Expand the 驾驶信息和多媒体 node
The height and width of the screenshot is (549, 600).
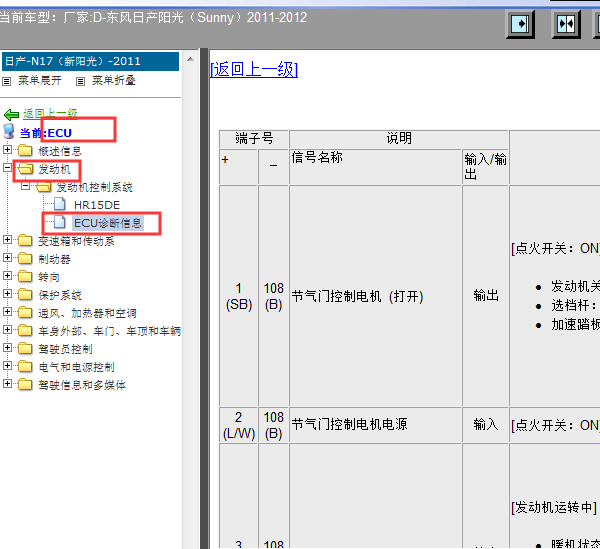coord(7,383)
